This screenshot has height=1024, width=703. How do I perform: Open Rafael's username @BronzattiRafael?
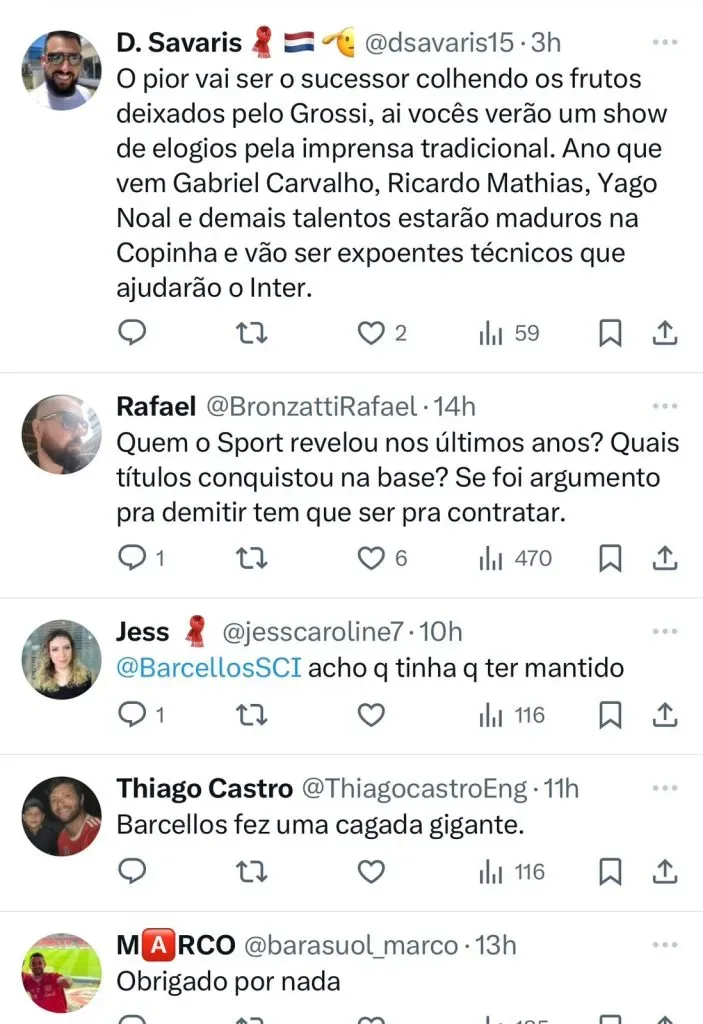pyautogui.click(x=311, y=407)
